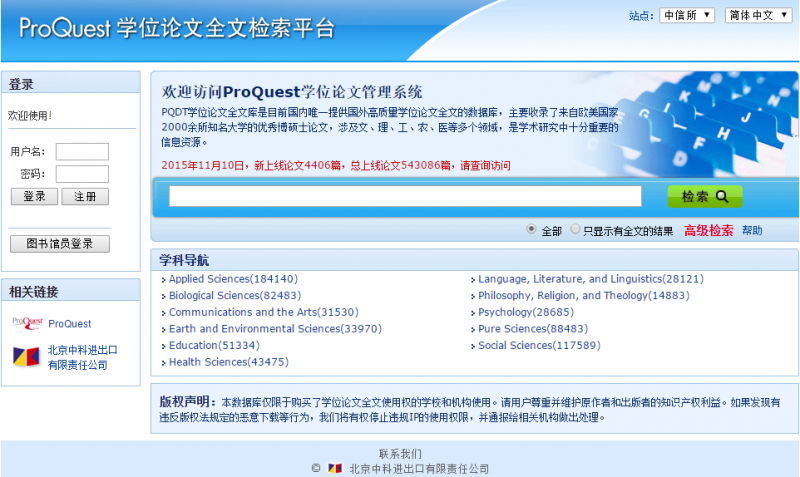
Task: Focus the 密码 password input field
Action: point(82,174)
